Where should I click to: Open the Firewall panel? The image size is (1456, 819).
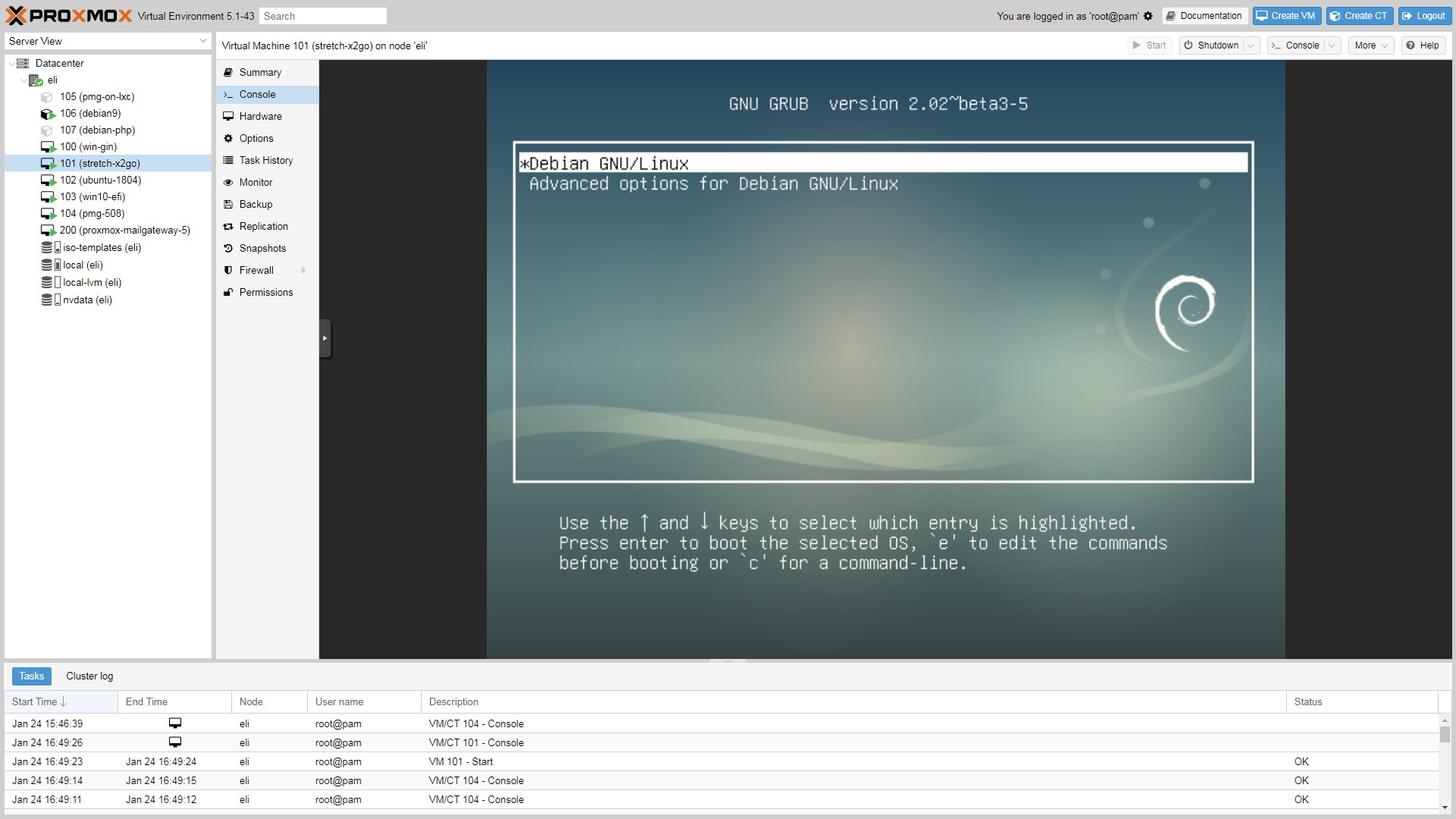pyautogui.click(x=256, y=270)
